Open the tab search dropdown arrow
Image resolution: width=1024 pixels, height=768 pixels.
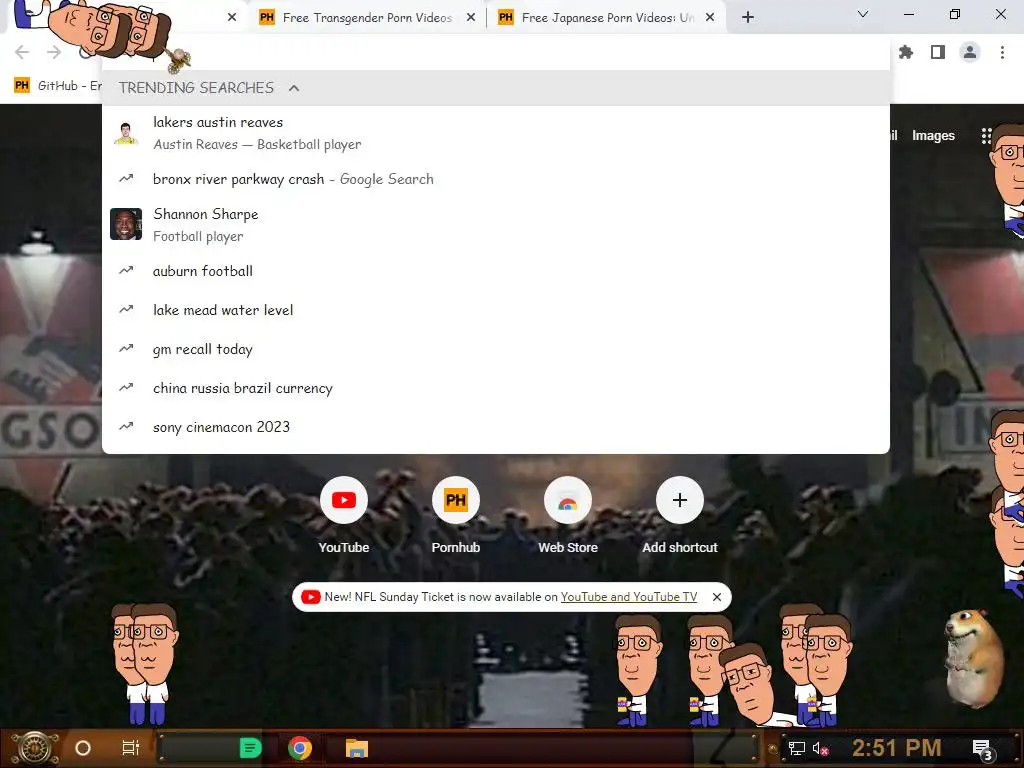tap(863, 14)
